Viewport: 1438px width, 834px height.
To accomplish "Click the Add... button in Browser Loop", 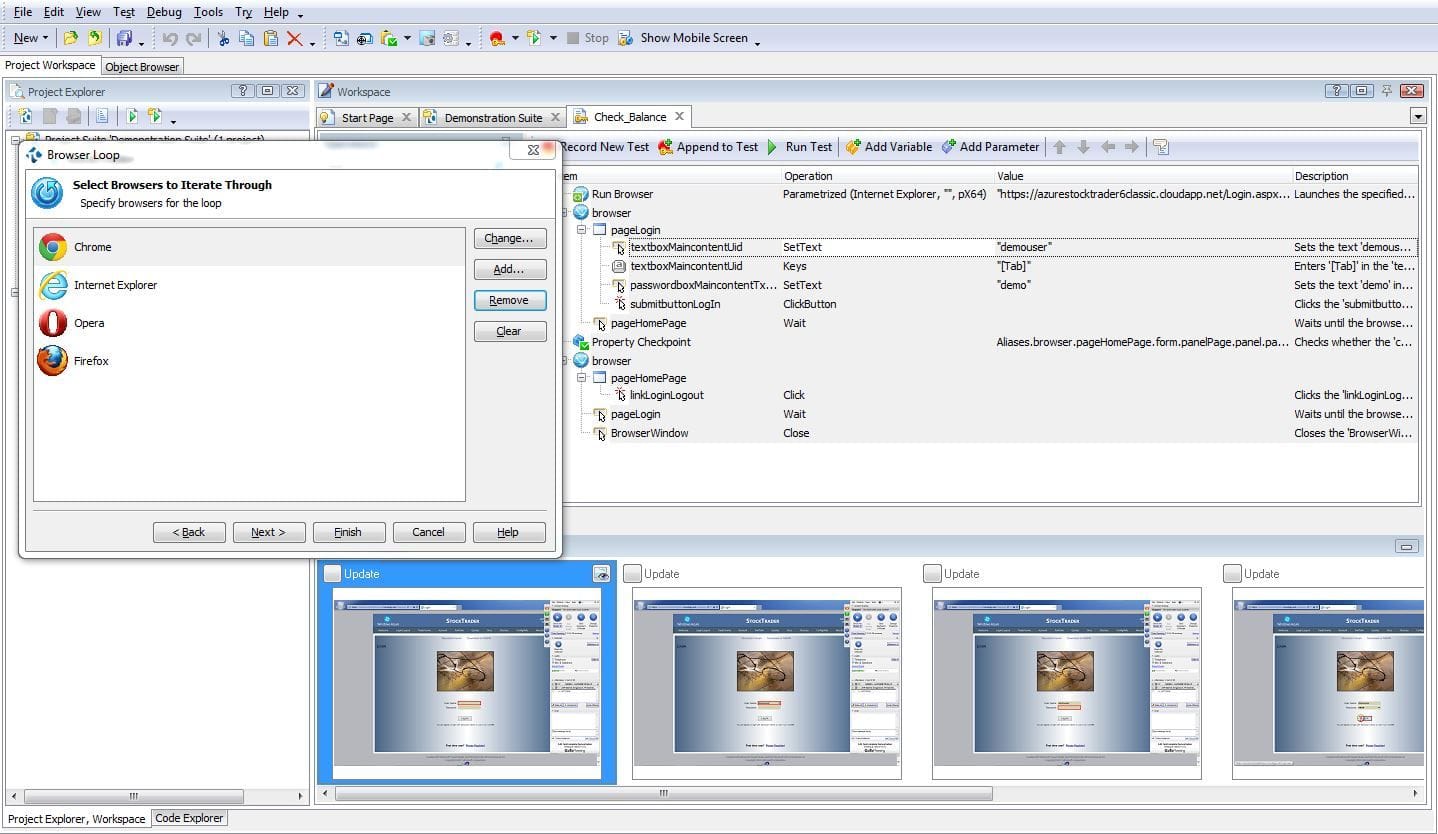I will (510, 269).
